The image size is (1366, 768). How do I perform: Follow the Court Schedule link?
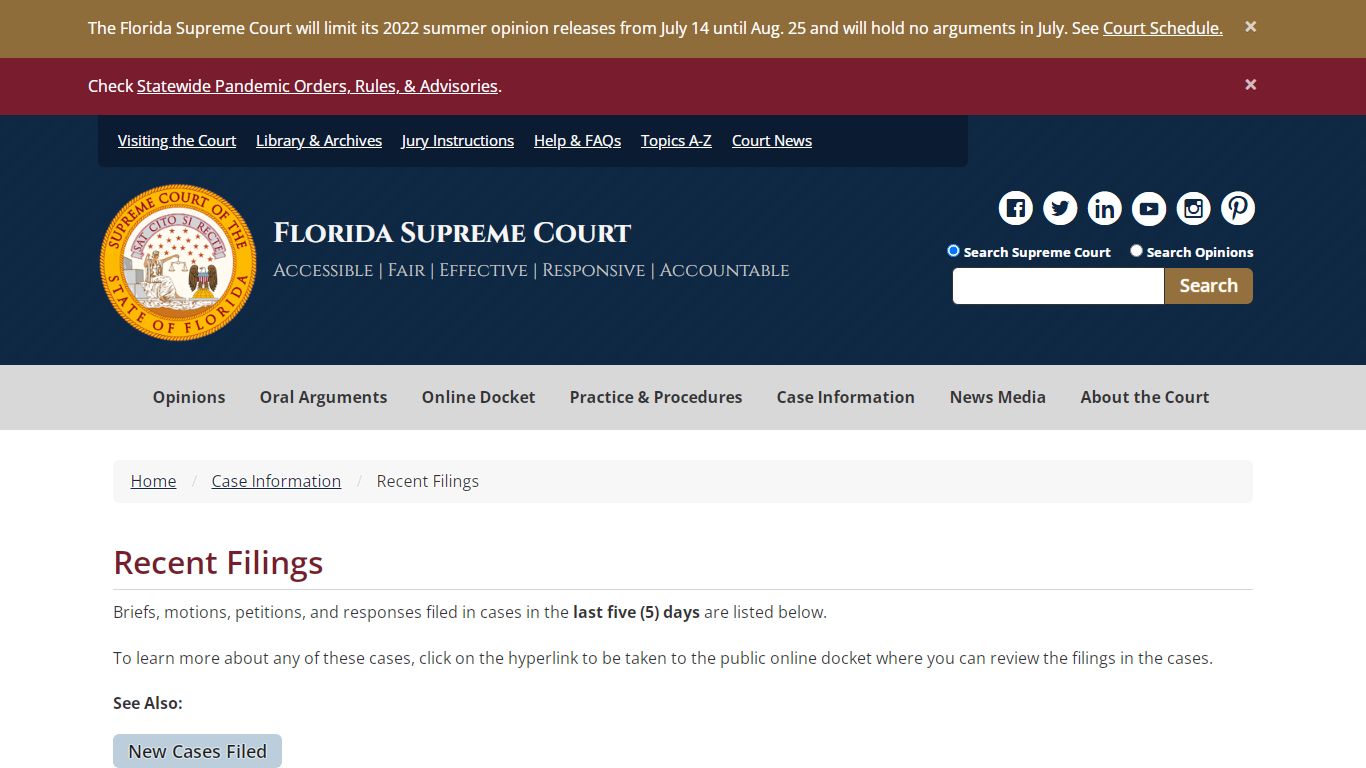[1163, 28]
